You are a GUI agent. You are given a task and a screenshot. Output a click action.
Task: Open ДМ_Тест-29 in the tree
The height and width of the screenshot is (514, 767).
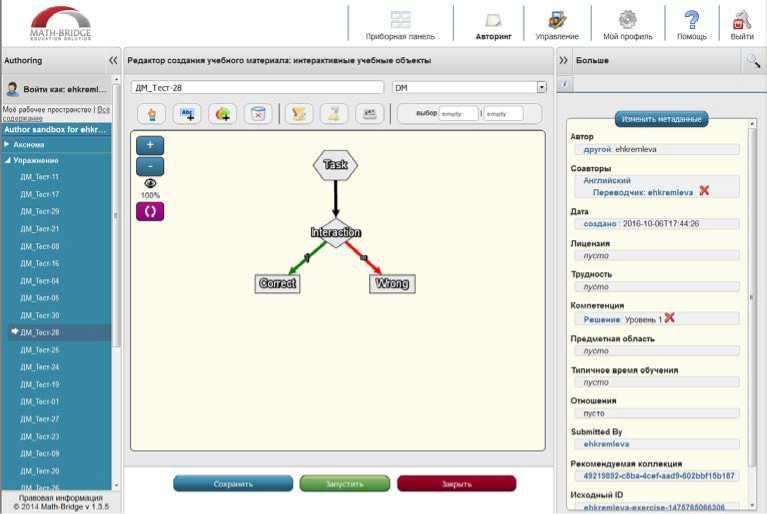[x=40, y=211]
